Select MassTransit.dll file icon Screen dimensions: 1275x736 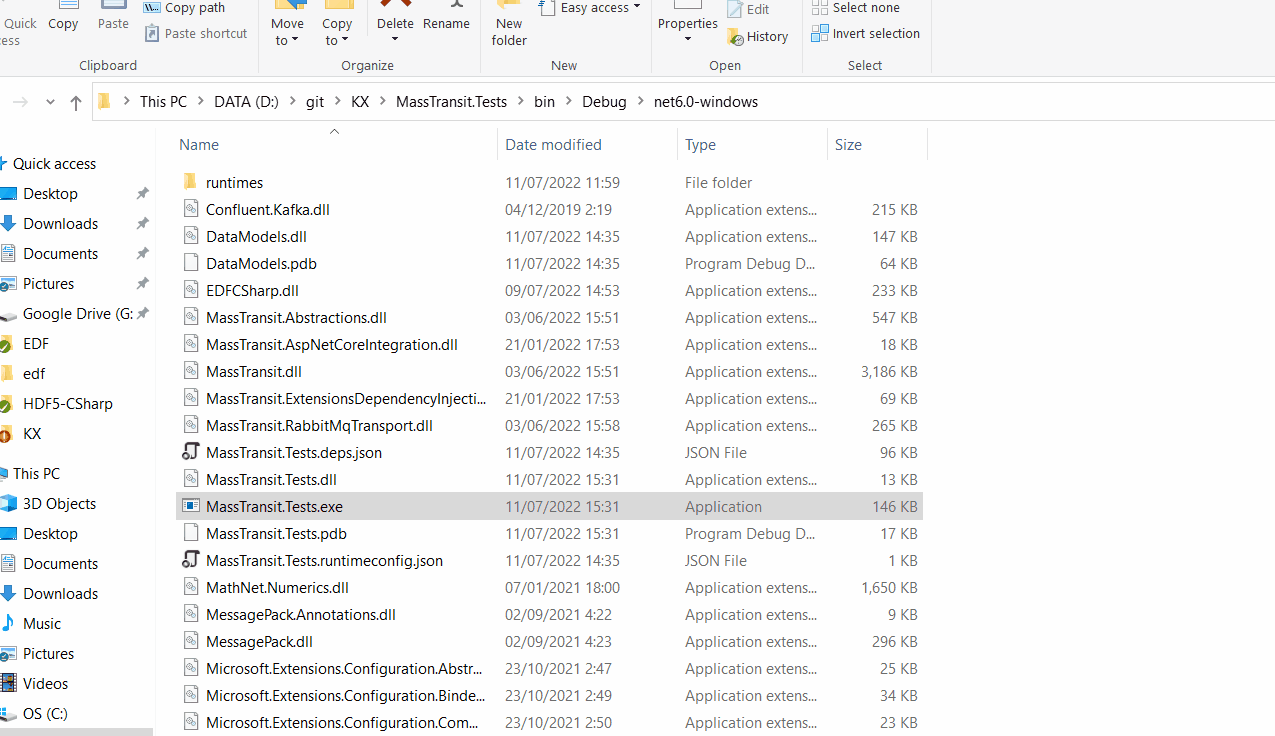click(x=191, y=371)
